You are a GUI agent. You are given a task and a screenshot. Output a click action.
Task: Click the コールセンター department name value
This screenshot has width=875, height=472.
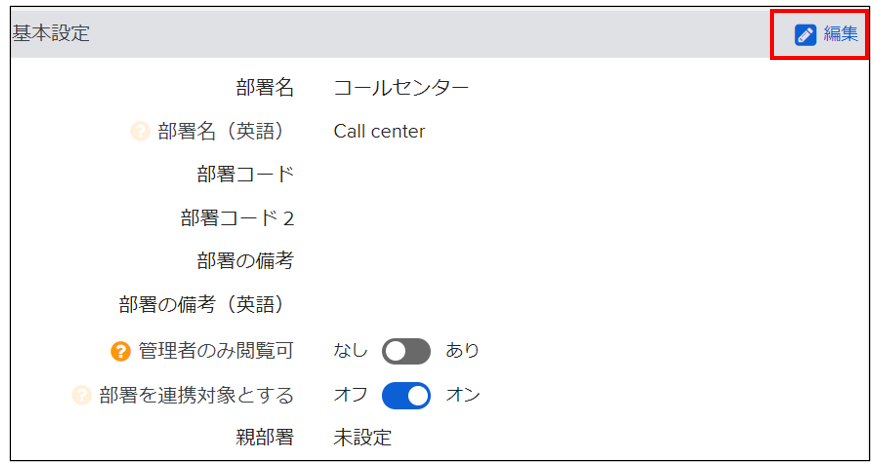(x=401, y=88)
